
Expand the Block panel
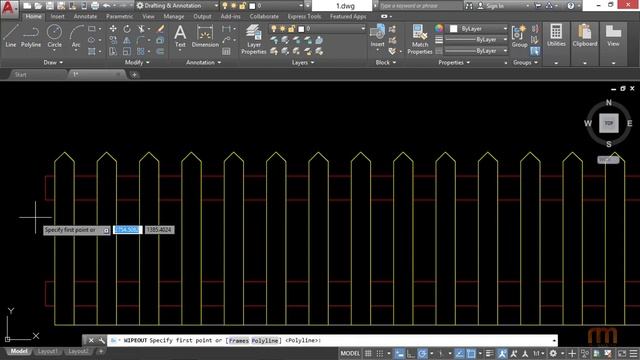click(x=386, y=62)
